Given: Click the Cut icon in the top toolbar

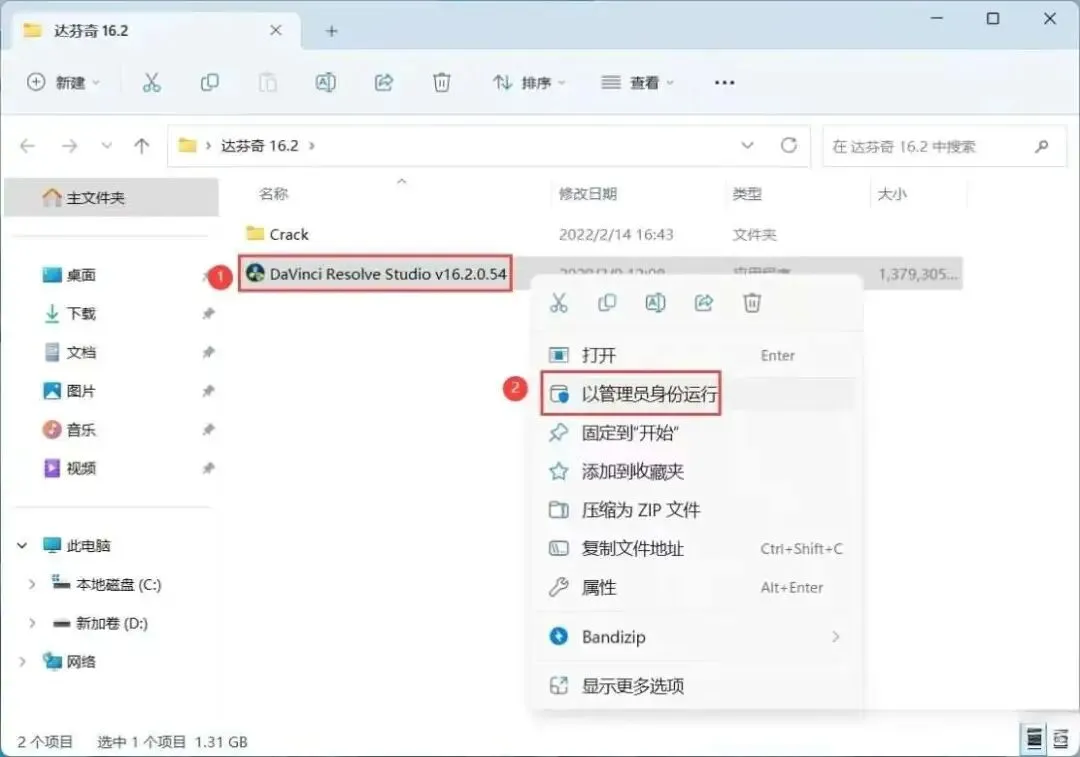Looking at the screenshot, I should click(152, 83).
